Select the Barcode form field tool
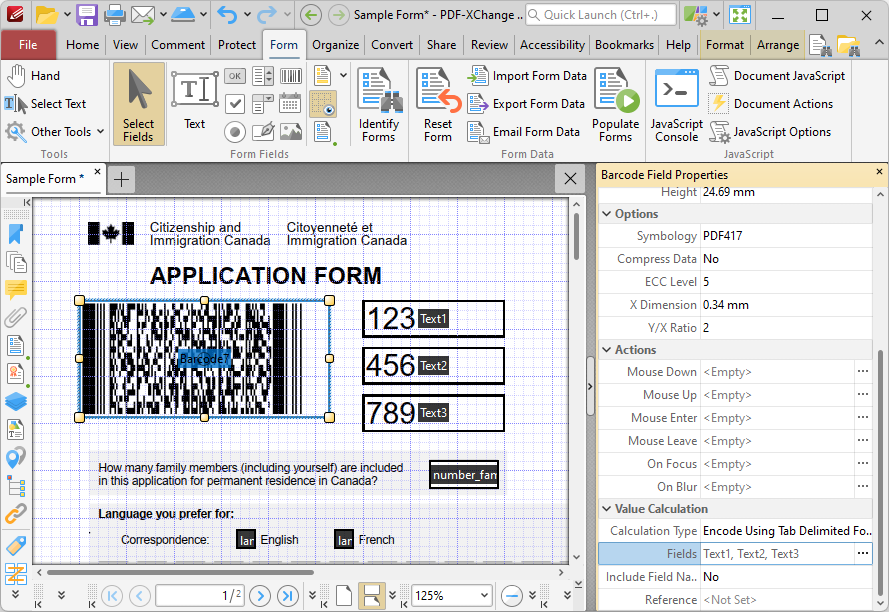 pos(291,75)
